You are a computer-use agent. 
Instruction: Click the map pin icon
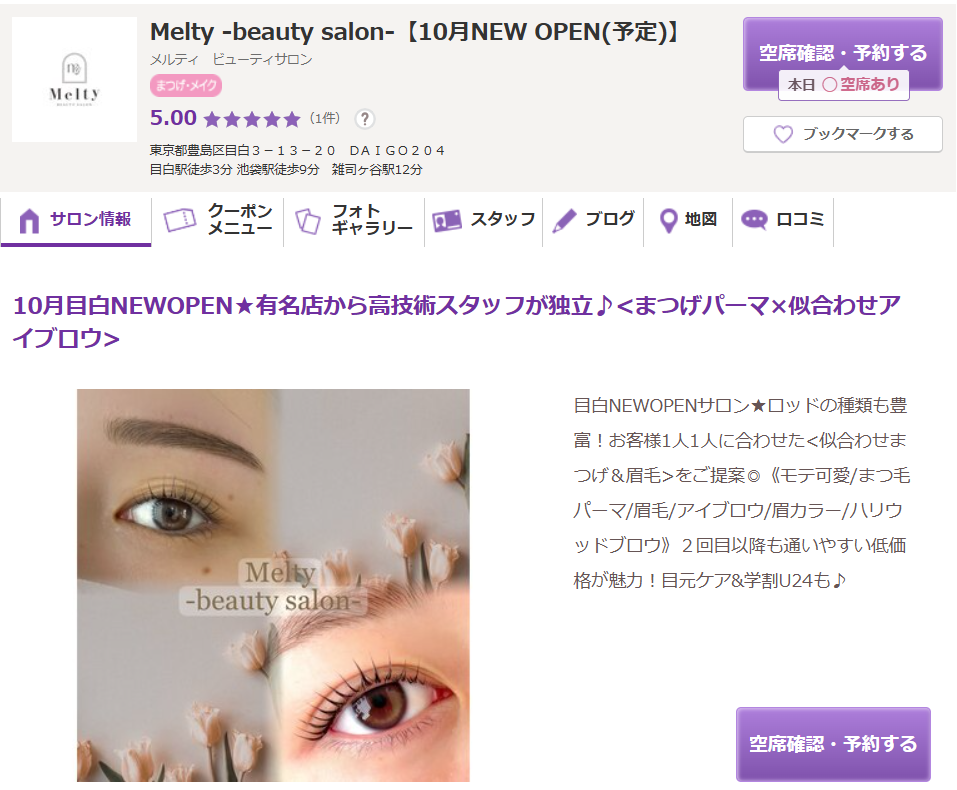coord(669,221)
